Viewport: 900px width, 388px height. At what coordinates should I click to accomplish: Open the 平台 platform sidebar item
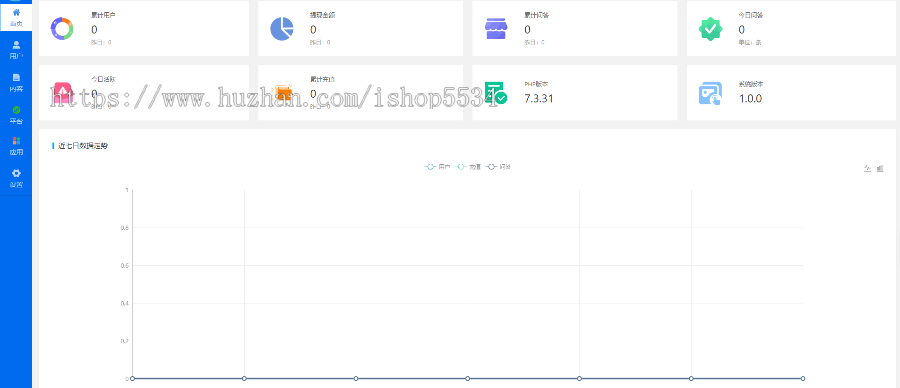tap(16, 114)
